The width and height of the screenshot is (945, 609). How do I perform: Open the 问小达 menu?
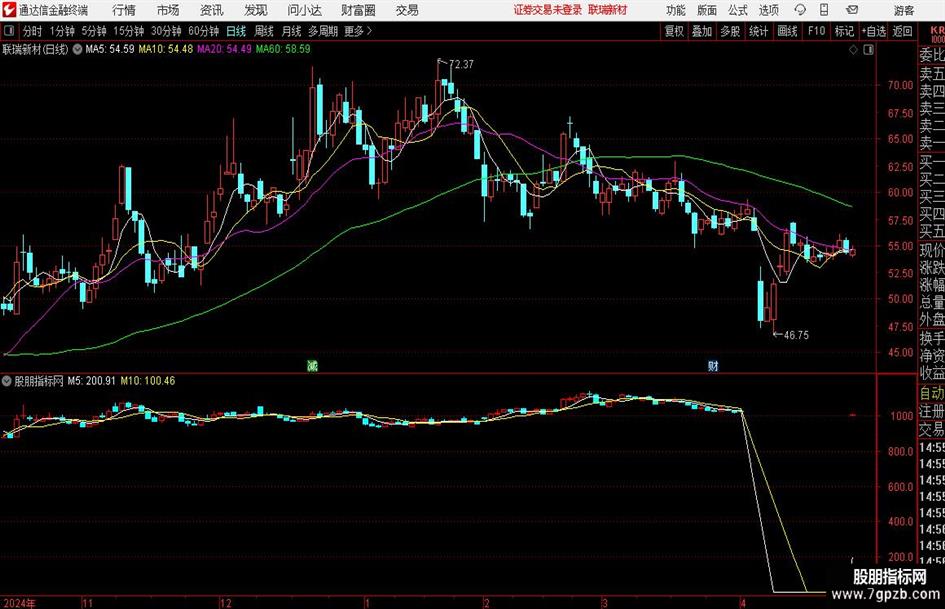(x=304, y=10)
